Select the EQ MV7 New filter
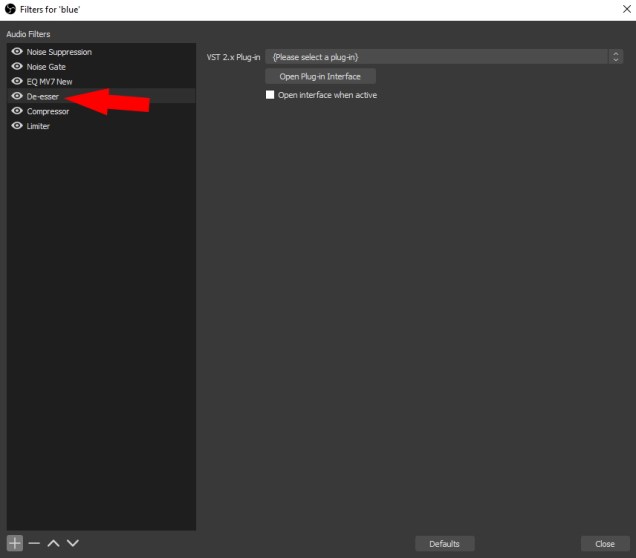This screenshot has height=558, width=636. point(50,81)
